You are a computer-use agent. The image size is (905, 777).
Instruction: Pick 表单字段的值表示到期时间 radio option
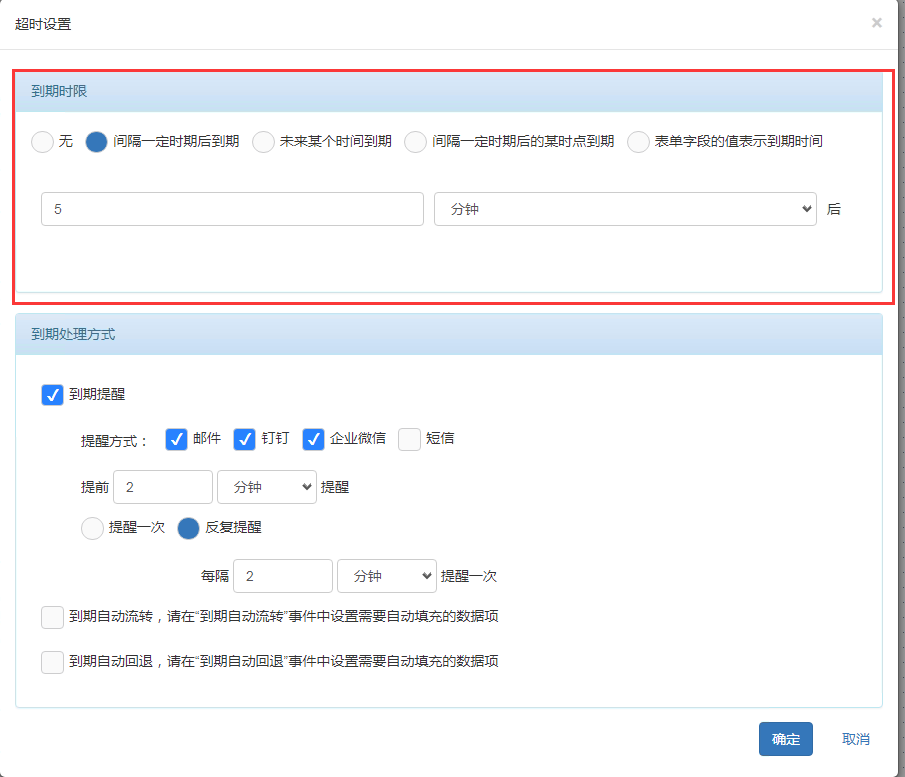(x=638, y=142)
